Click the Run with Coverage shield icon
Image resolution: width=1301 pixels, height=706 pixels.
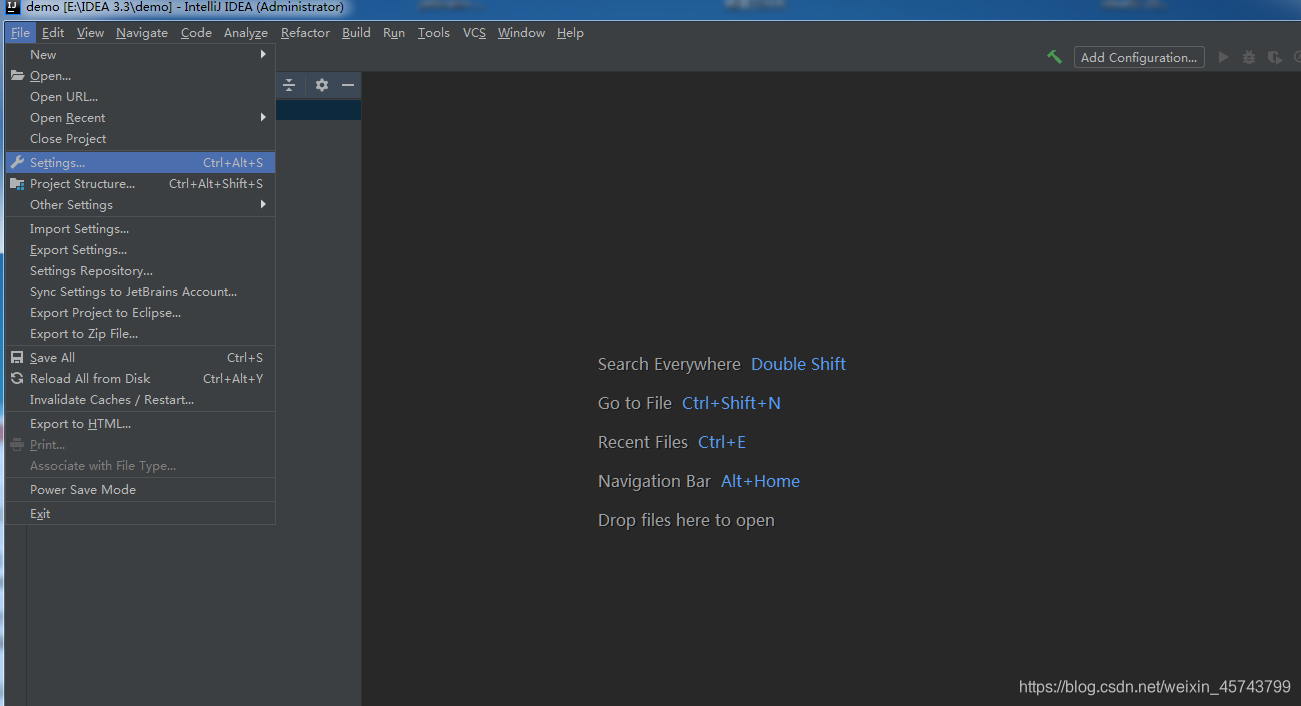(x=1274, y=58)
